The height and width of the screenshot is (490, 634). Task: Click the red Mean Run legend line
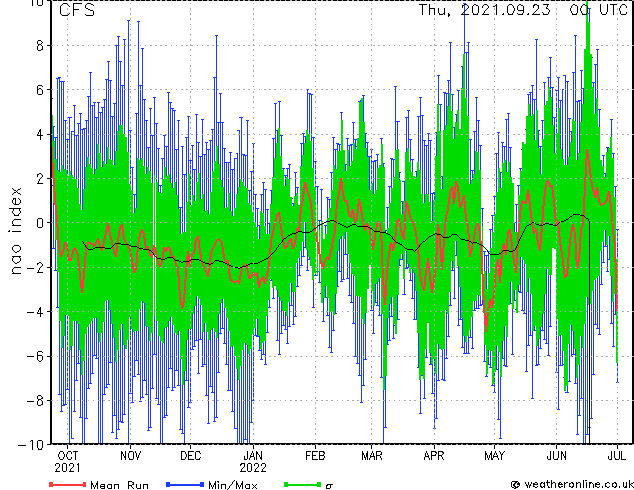(68, 484)
